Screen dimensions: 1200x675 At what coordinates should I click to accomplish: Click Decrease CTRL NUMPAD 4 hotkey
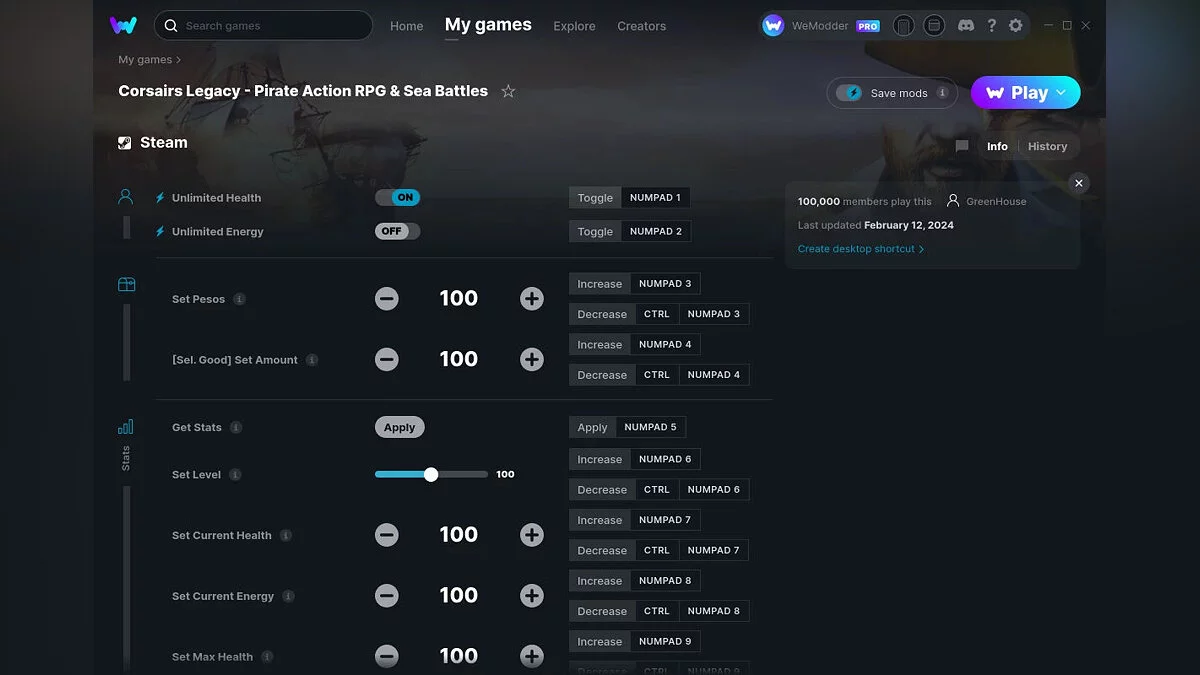pos(659,375)
